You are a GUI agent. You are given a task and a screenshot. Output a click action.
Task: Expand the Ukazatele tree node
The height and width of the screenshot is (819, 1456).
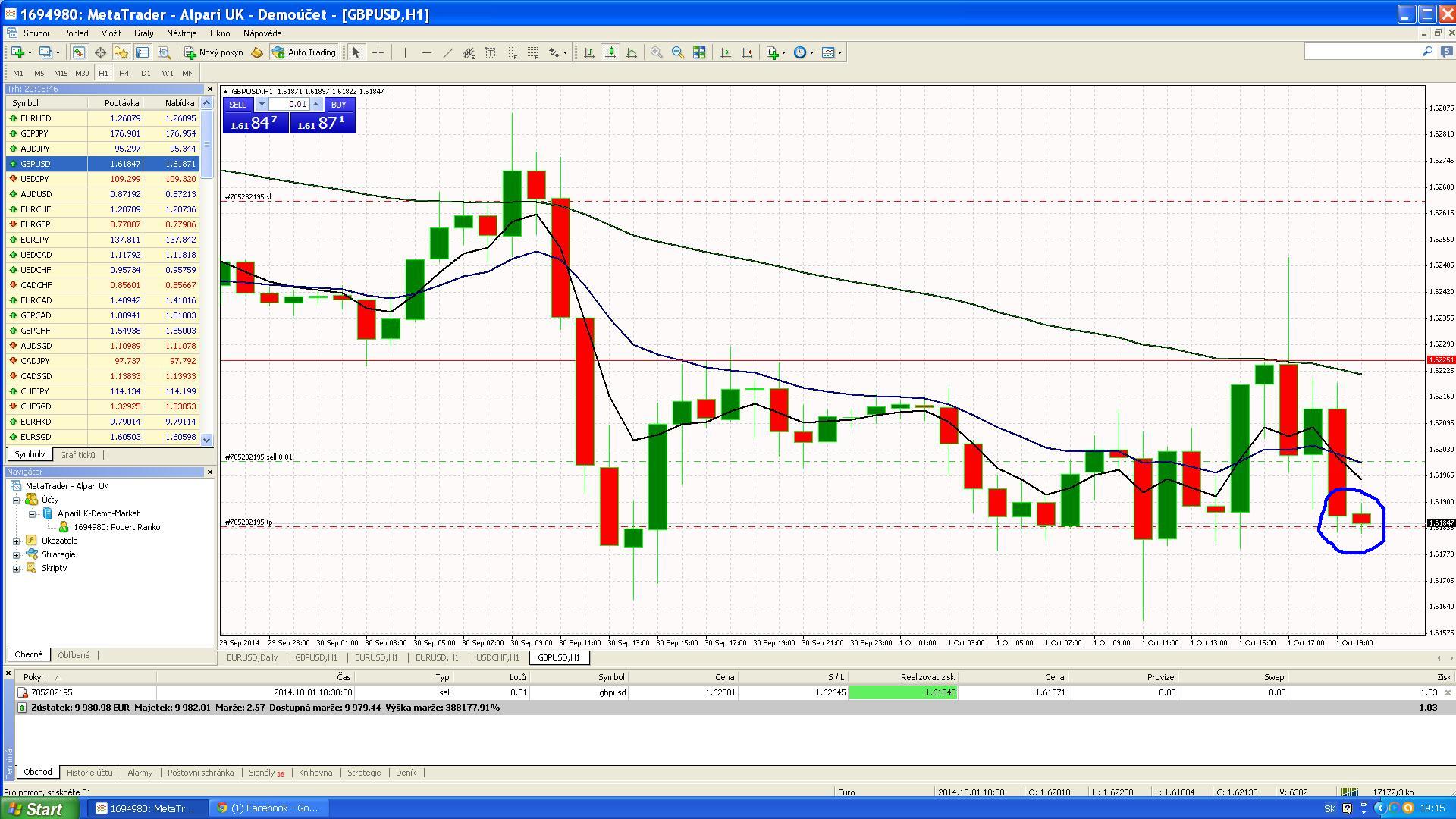(16, 541)
